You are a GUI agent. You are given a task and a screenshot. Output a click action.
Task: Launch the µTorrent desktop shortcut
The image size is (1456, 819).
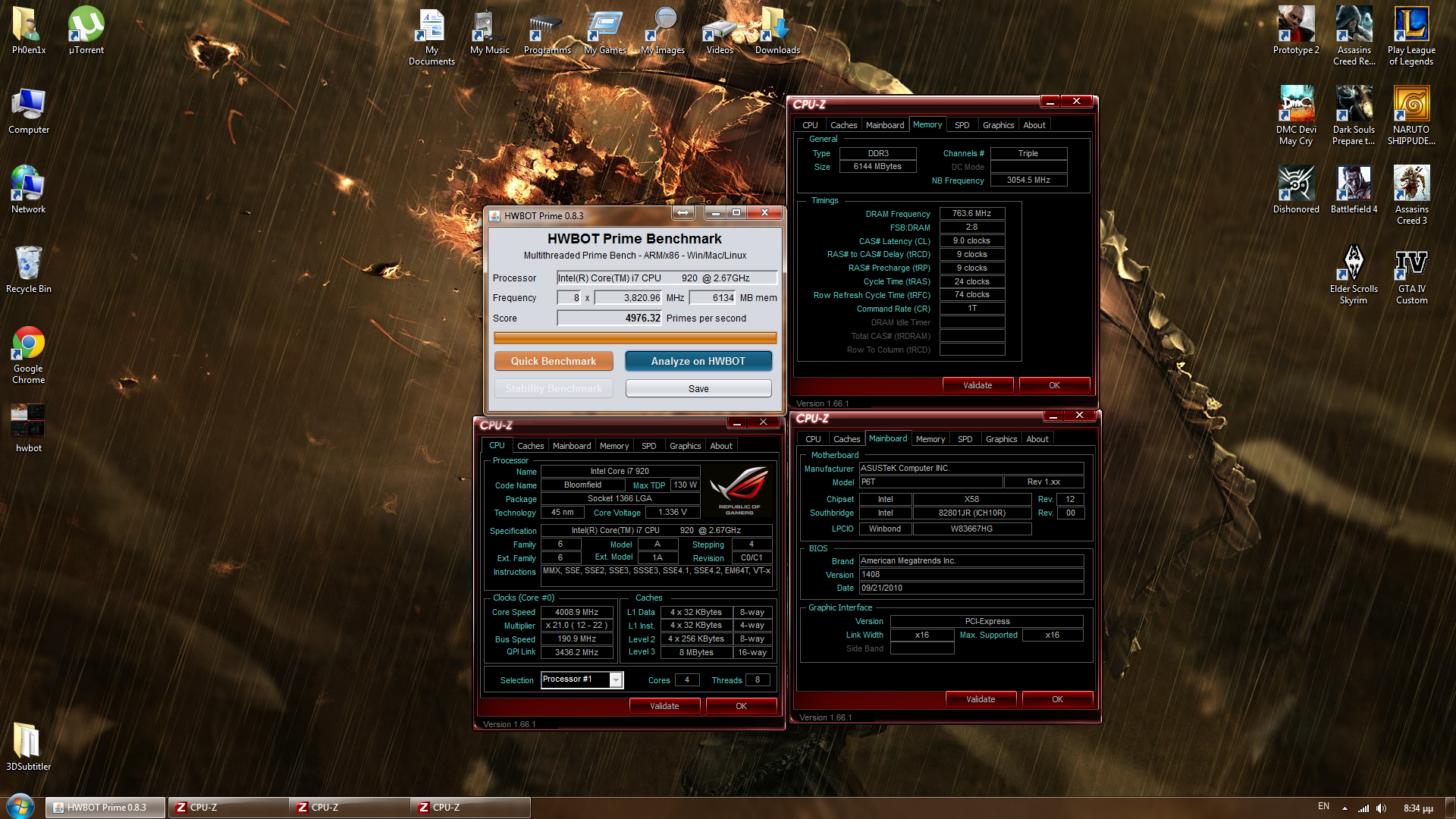[x=86, y=30]
